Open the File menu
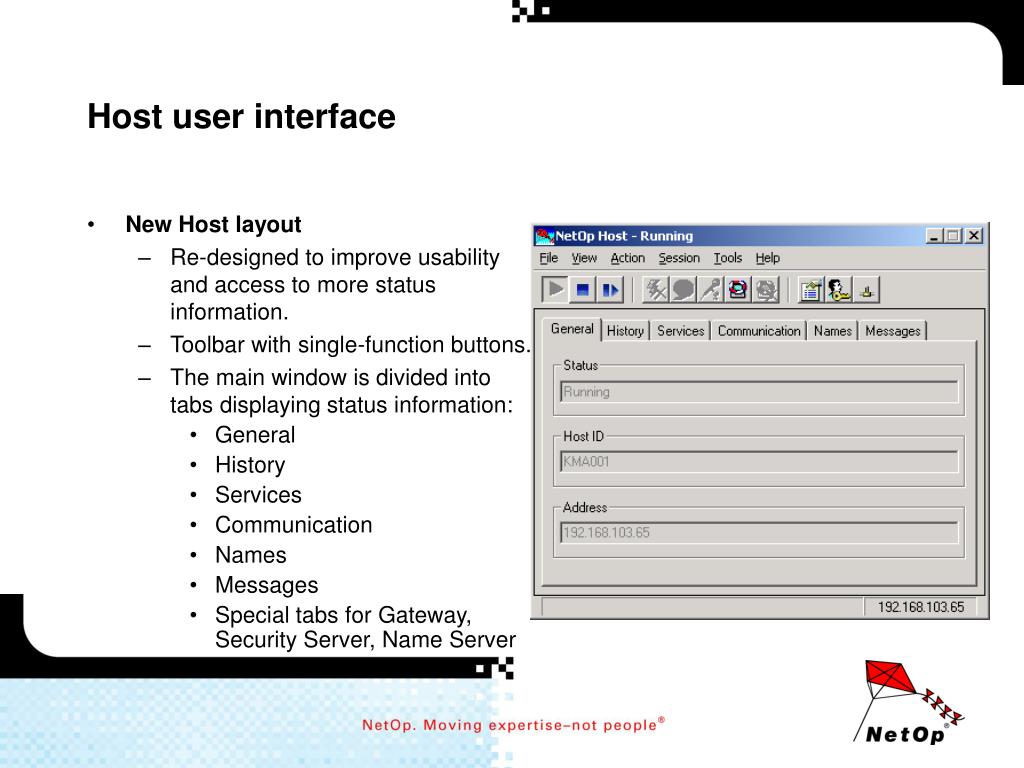The height and width of the screenshot is (768, 1024). (x=549, y=258)
